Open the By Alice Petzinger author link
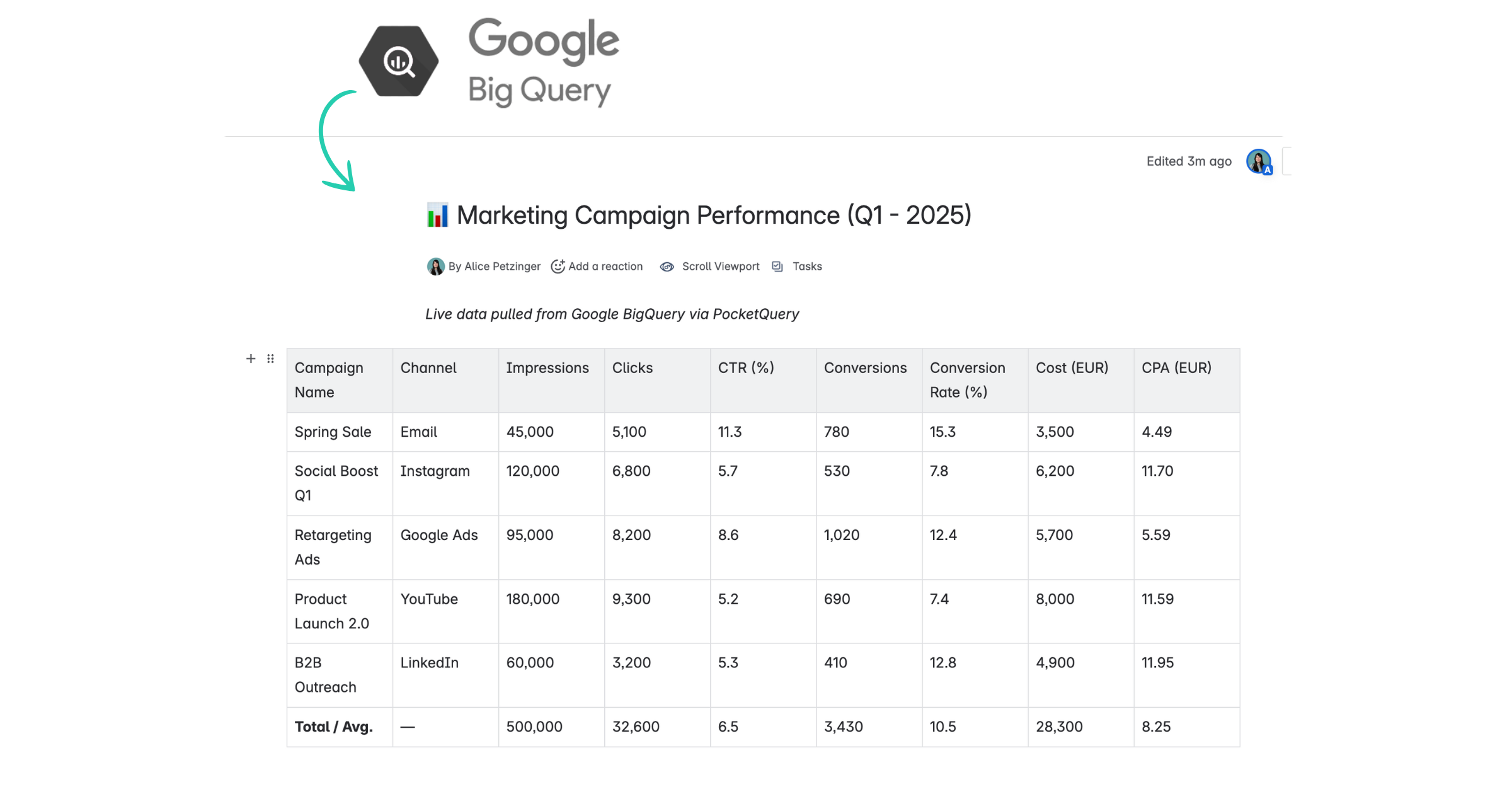This screenshot has width=1512, height=794. (495, 267)
